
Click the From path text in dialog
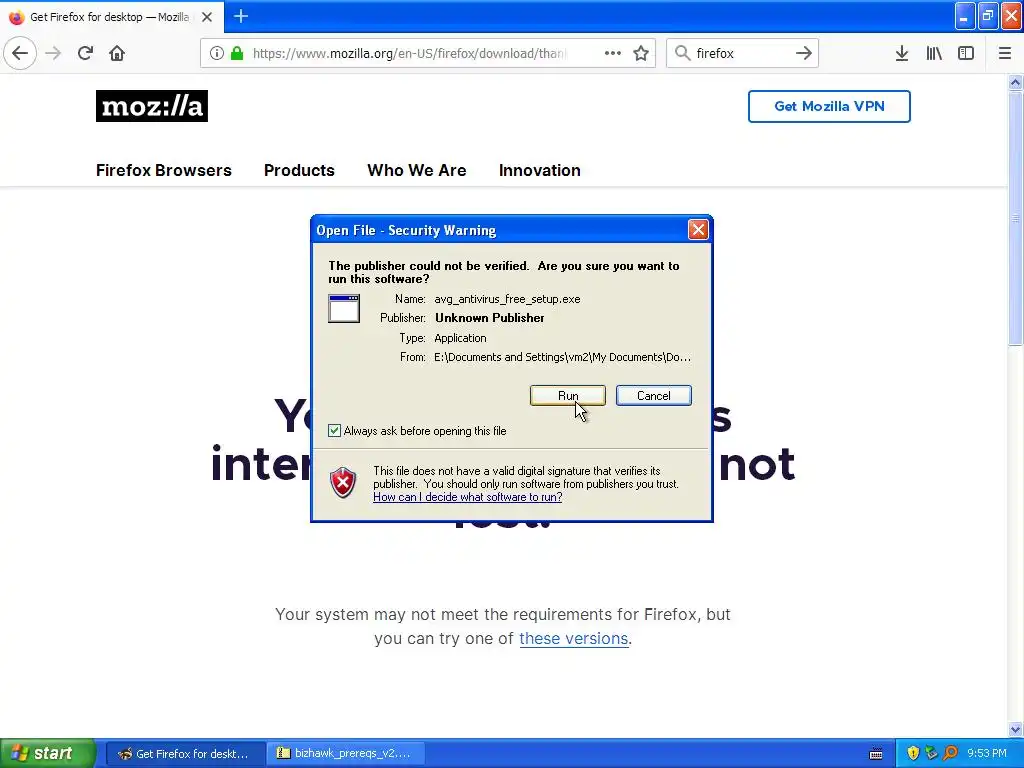click(x=562, y=357)
